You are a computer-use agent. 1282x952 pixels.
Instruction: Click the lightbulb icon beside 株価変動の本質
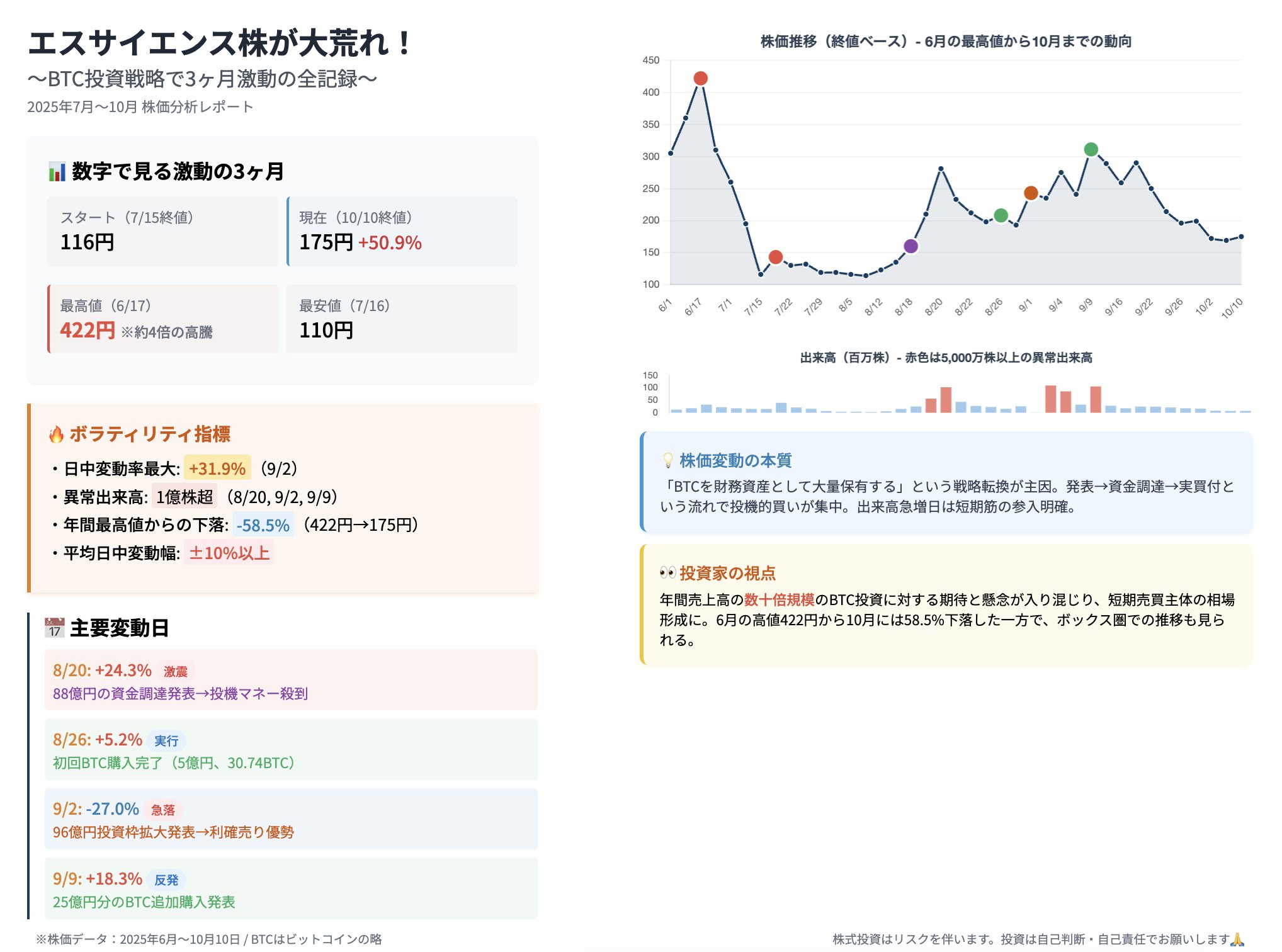[668, 461]
